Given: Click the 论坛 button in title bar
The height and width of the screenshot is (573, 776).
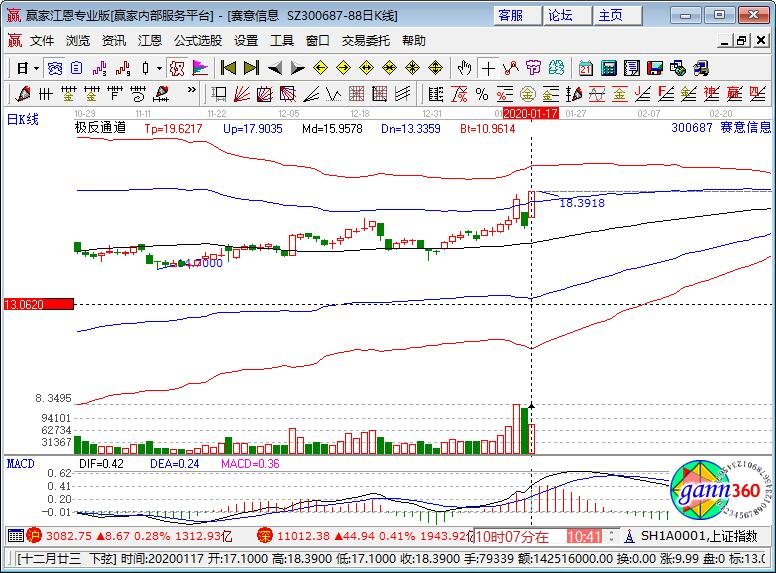Looking at the screenshot, I should (567, 15).
